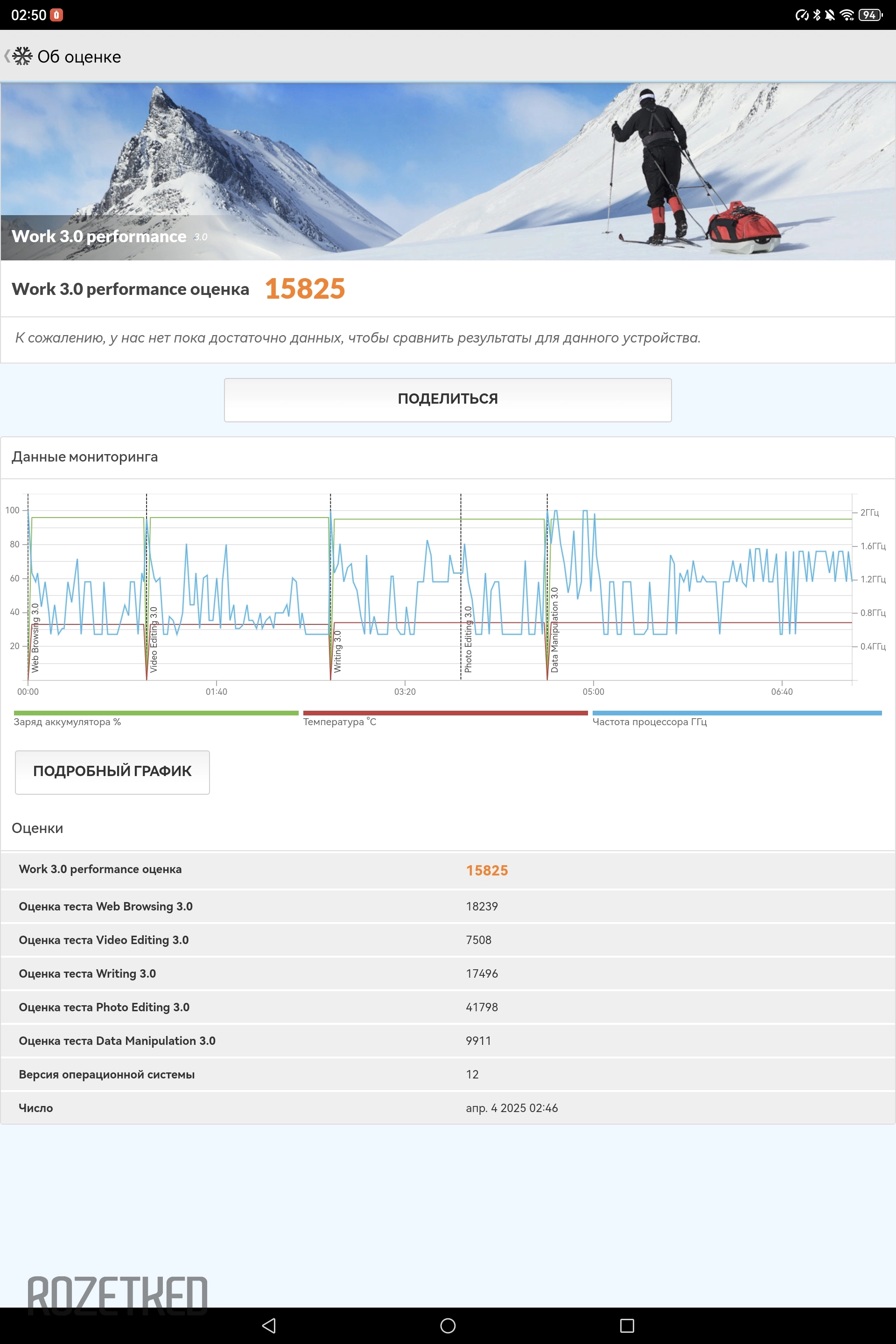Select the Work 3.0 performance banner image
This screenshot has height=1344, width=896.
448,171
